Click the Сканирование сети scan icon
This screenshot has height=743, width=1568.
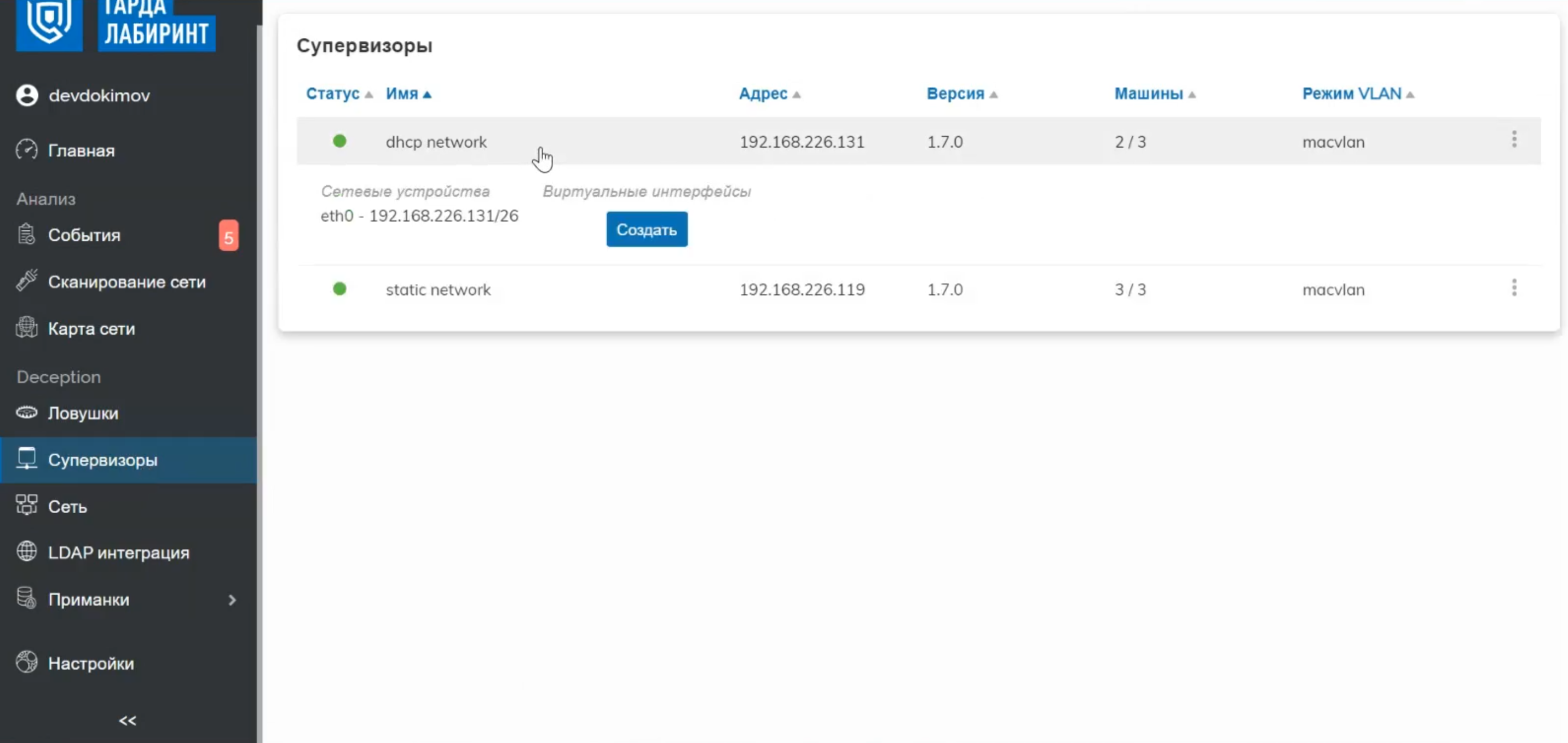coord(27,281)
